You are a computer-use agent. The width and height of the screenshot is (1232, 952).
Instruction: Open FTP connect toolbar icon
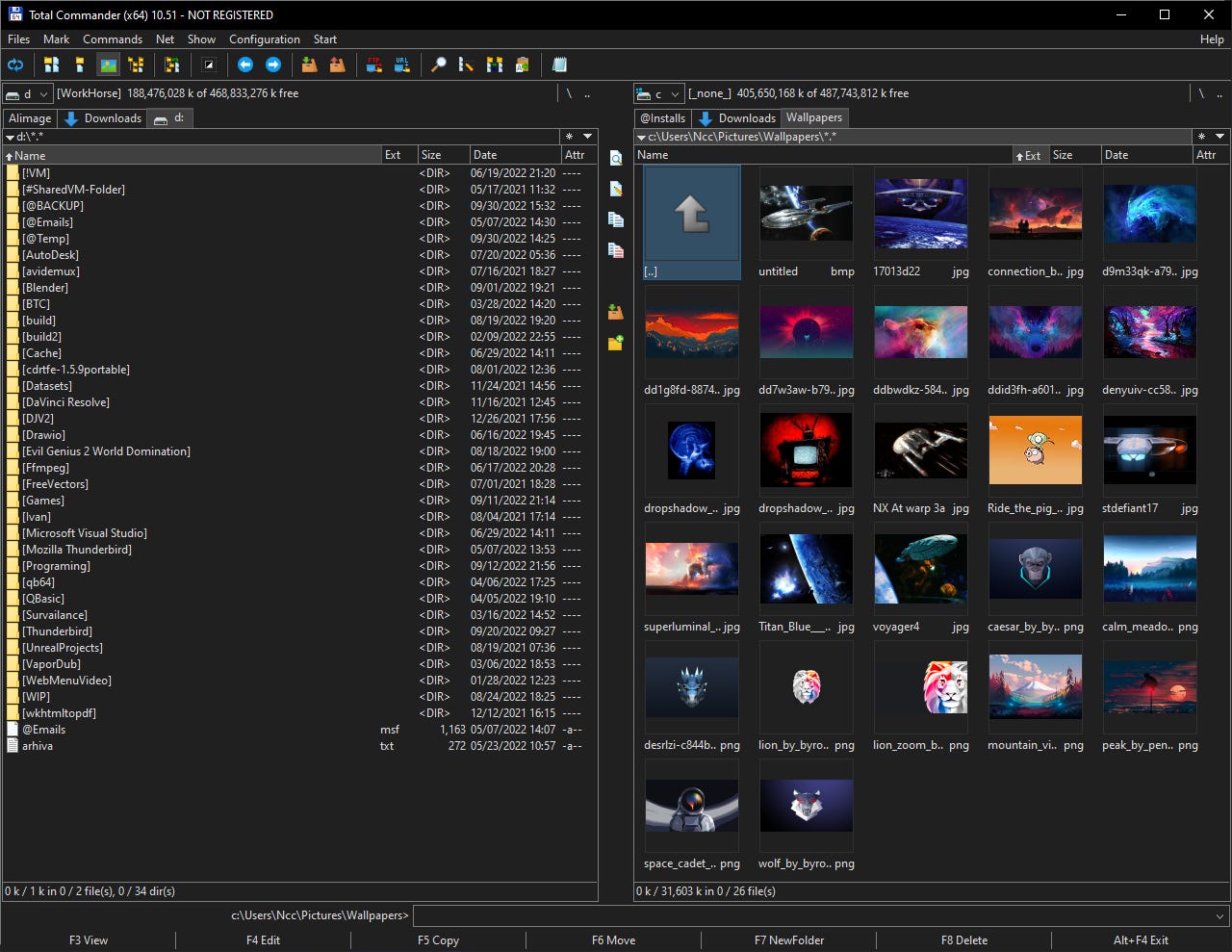(374, 64)
